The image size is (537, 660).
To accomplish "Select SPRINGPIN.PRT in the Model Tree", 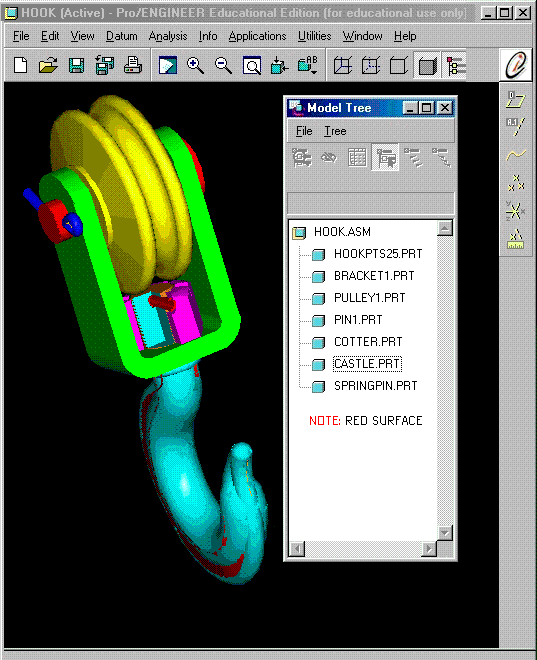I will click(x=375, y=386).
